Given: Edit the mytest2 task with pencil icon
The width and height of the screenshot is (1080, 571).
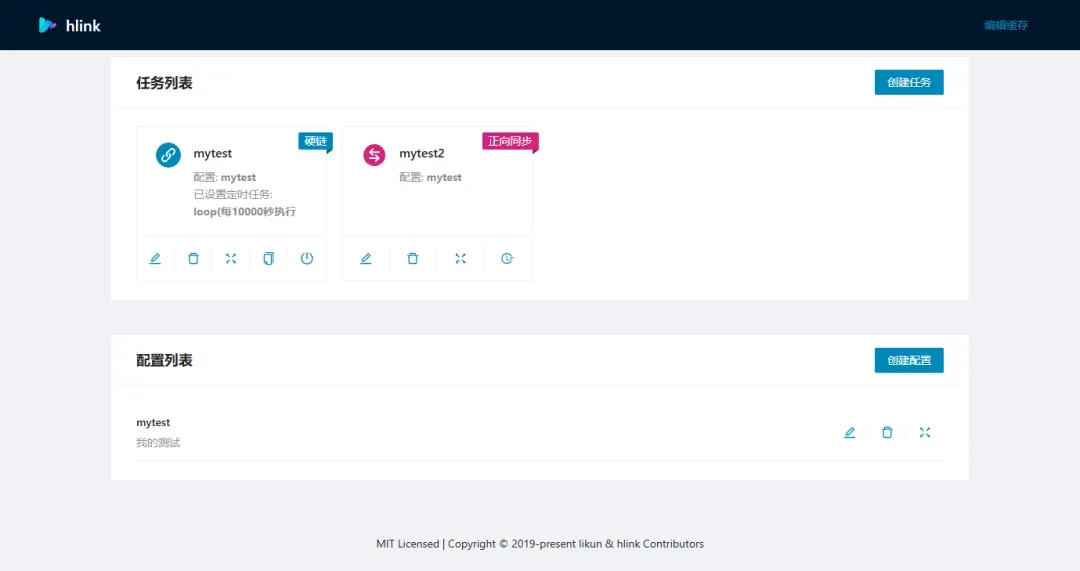Looking at the screenshot, I should click(366, 258).
